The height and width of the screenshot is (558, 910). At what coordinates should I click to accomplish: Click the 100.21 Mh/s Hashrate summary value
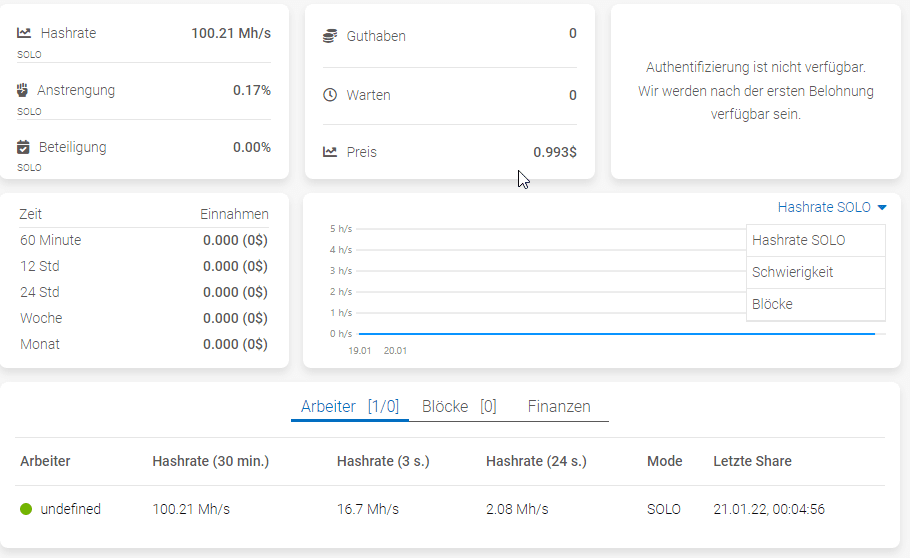[x=231, y=33]
